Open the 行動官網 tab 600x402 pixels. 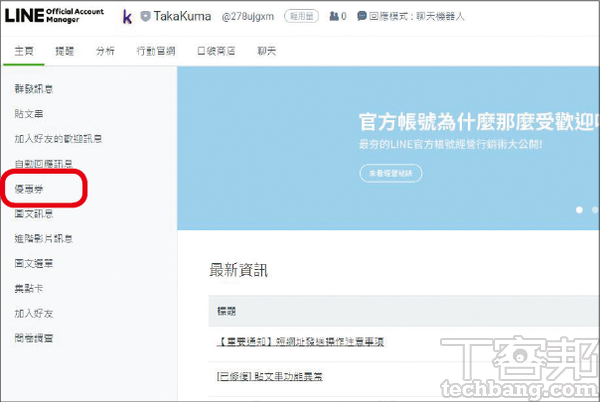point(156,51)
